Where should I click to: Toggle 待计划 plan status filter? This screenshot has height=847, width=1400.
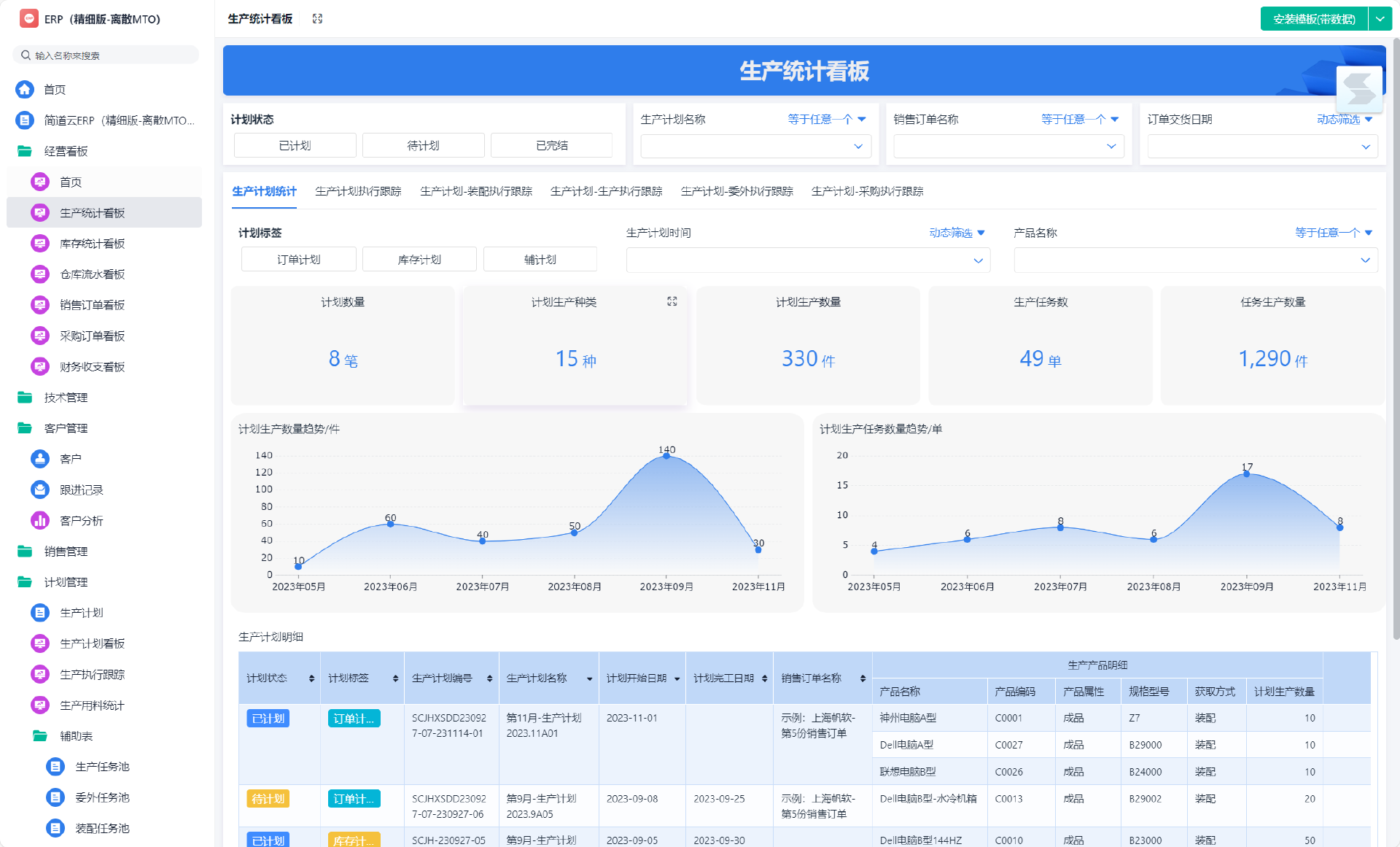click(x=423, y=145)
